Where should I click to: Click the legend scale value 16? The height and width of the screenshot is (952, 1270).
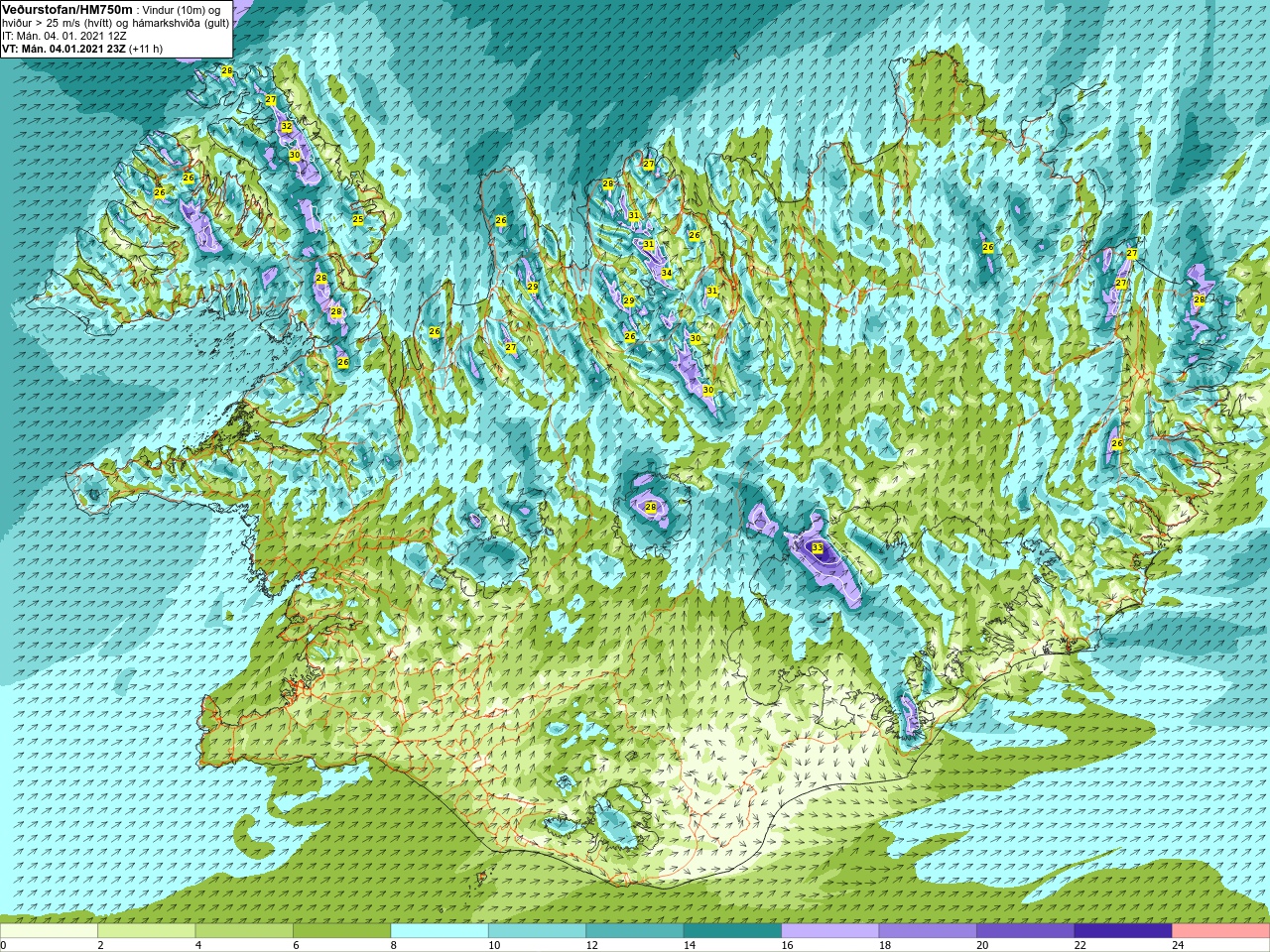(x=788, y=945)
